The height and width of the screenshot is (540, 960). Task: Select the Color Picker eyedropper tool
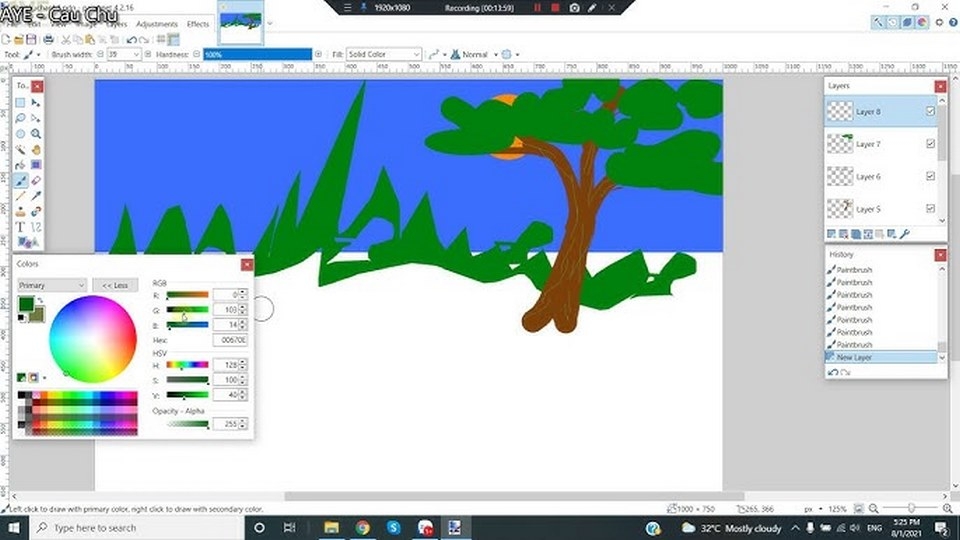[x=36, y=196]
